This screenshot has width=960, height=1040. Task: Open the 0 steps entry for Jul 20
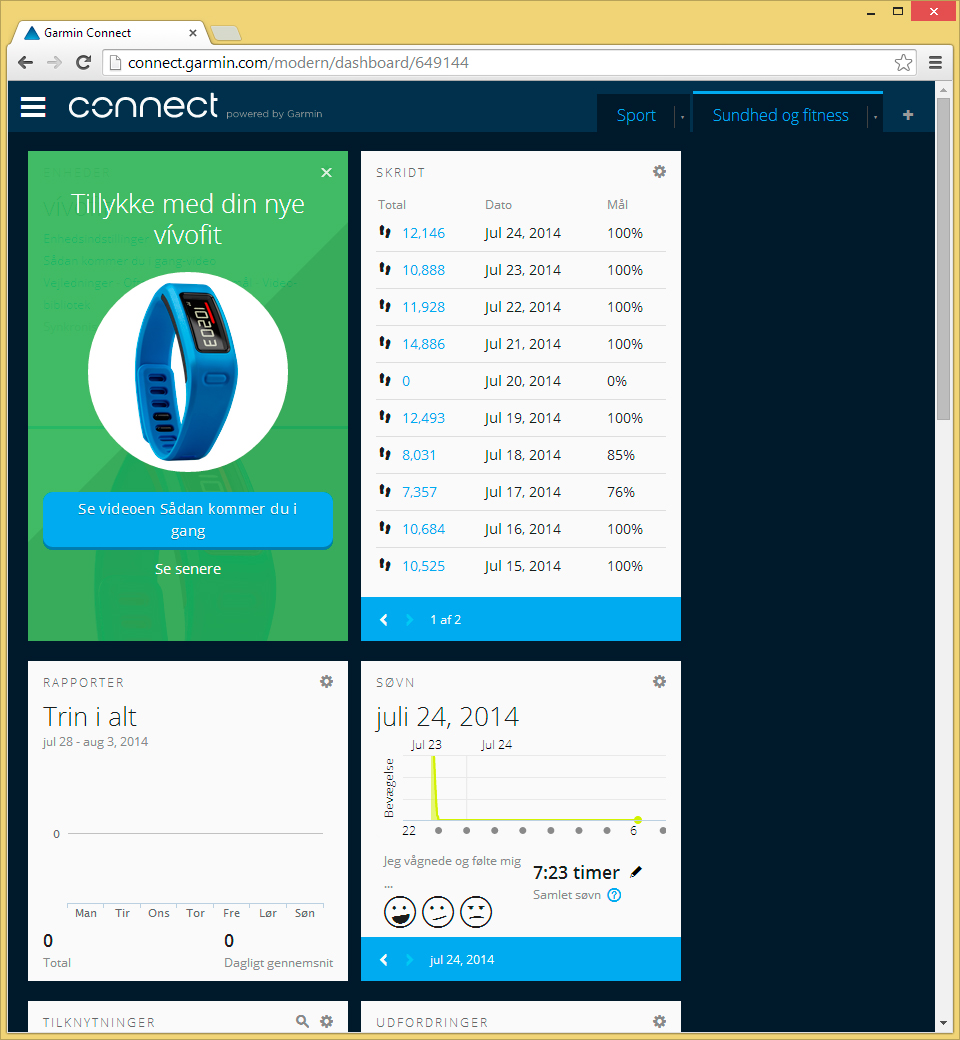coord(406,381)
